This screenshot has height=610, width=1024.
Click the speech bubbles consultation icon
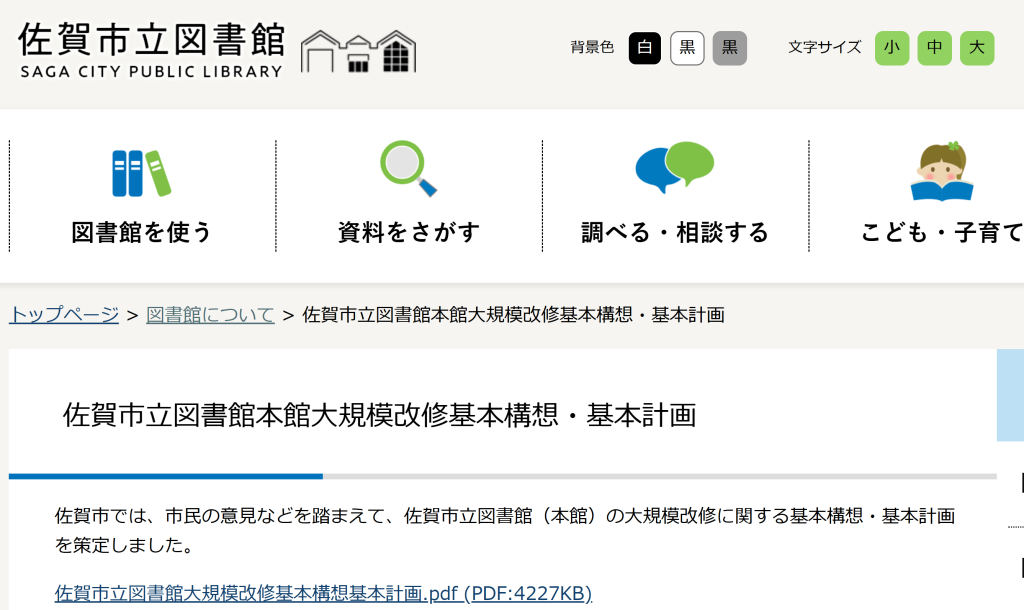[675, 167]
